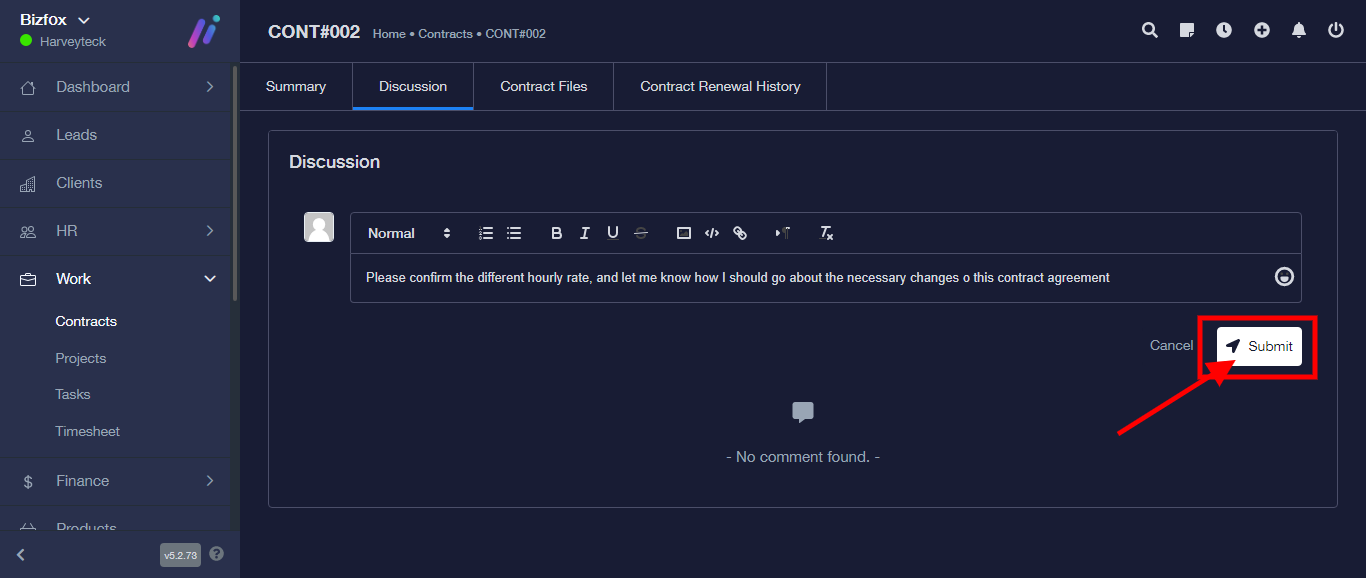Click the bell notifications icon
This screenshot has width=1366, height=578.
click(x=1299, y=30)
